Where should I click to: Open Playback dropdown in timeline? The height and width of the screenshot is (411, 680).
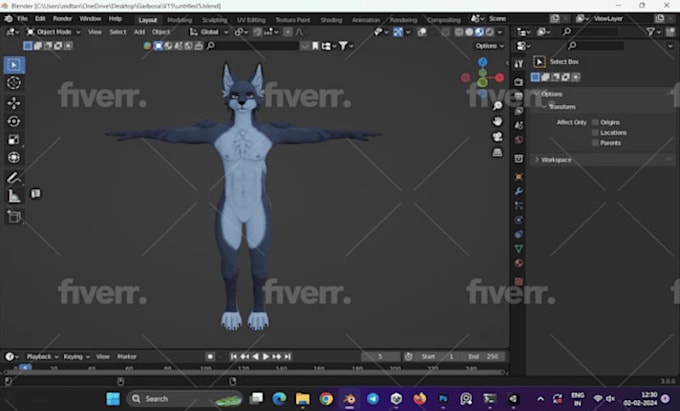pos(42,356)
